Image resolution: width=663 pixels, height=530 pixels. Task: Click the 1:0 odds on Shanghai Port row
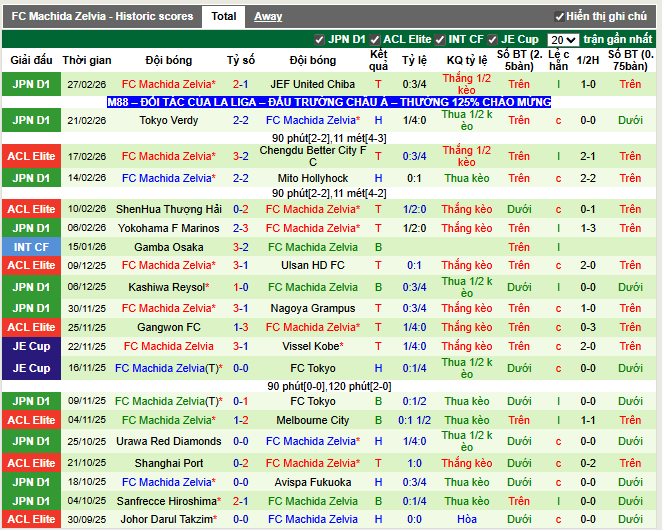414,463
